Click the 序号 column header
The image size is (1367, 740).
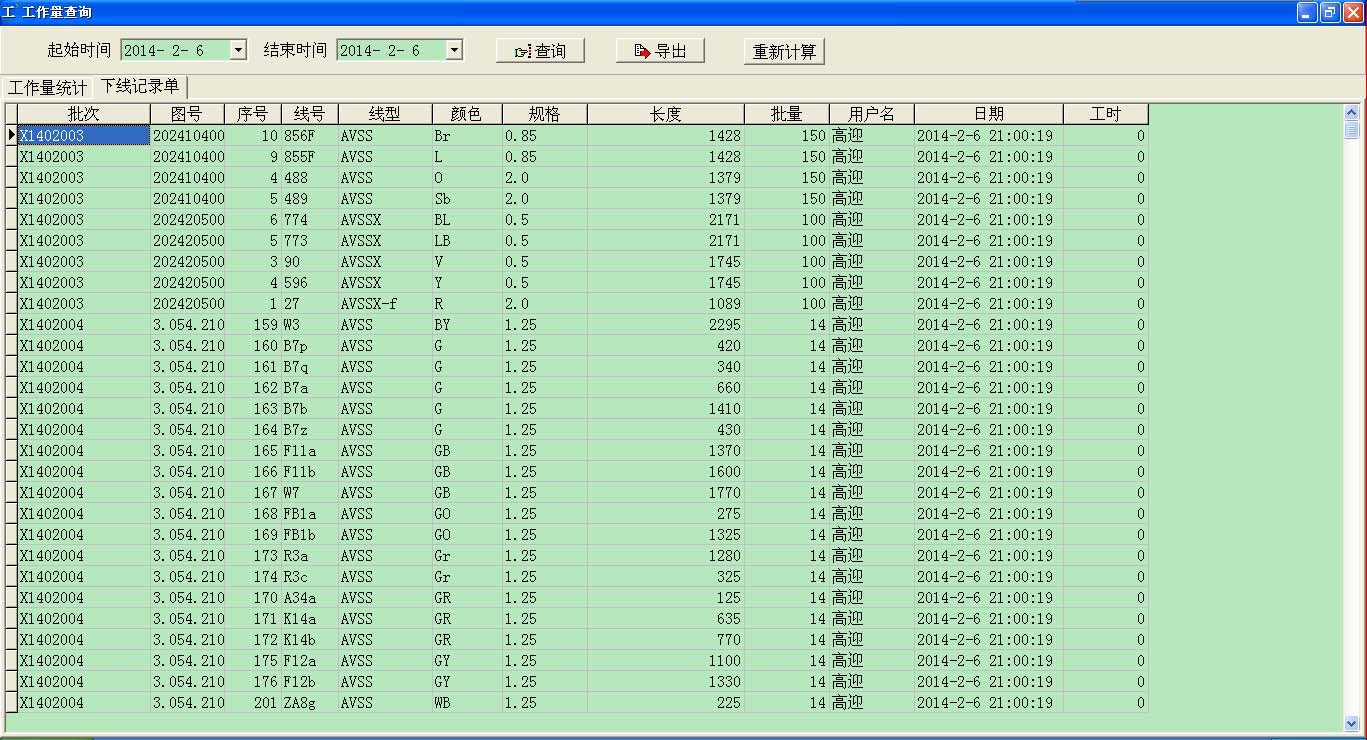(252, 114)
